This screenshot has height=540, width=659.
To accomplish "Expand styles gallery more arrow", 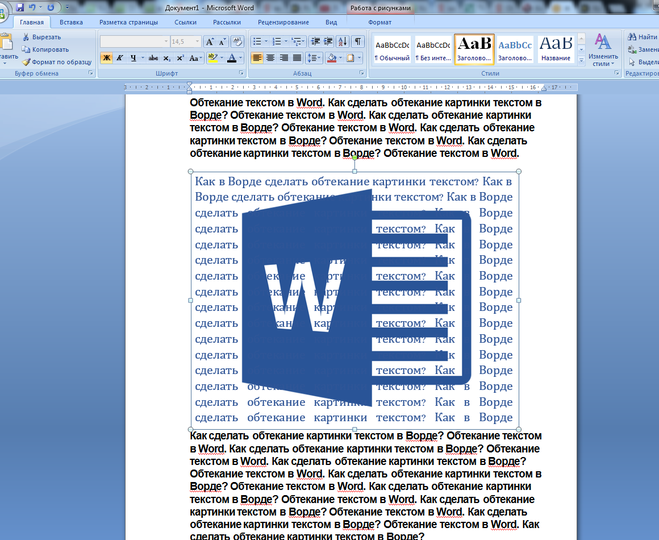I will (582, 61).
